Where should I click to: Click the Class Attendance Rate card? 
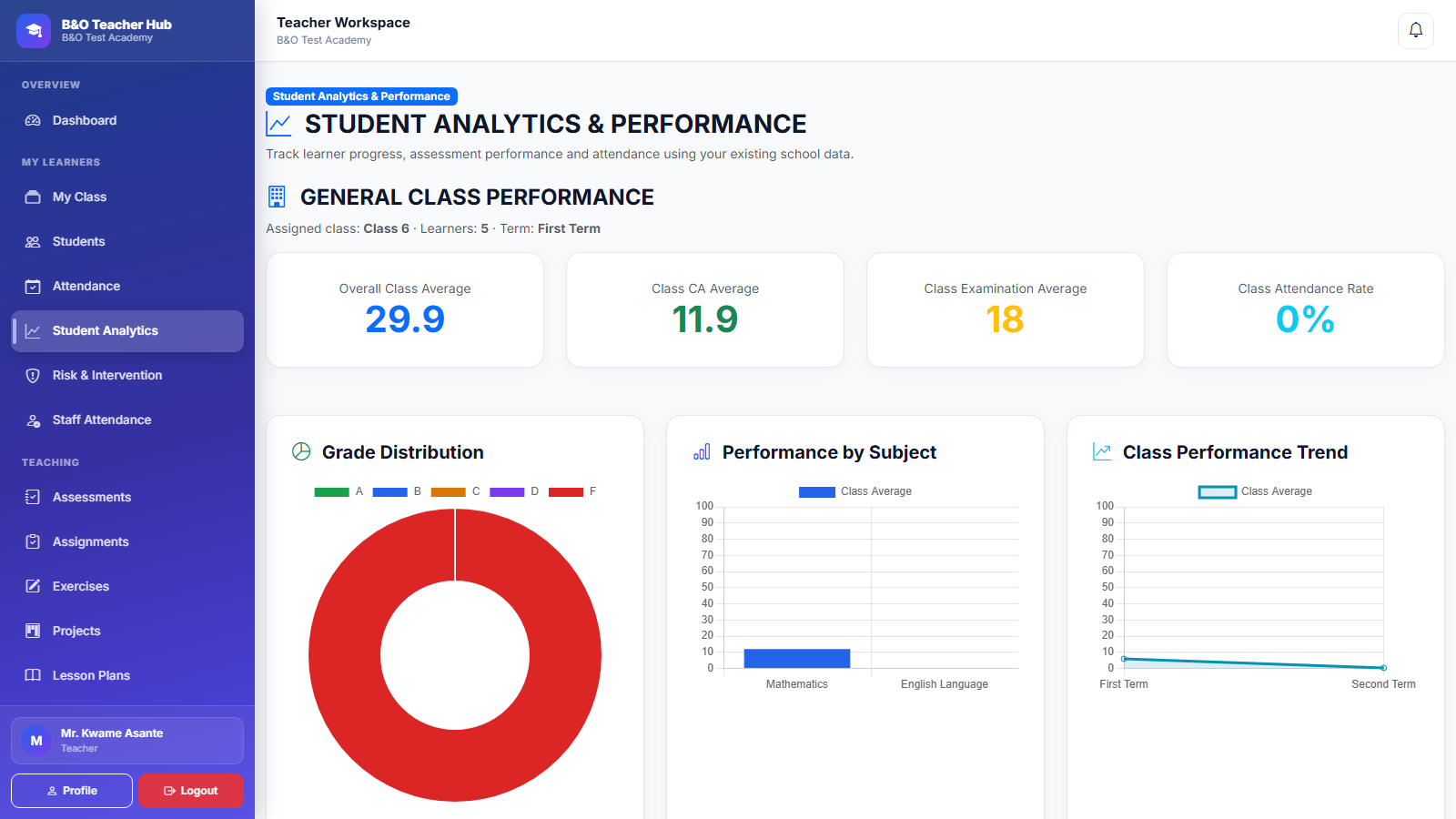click(x=1306, y=310)
